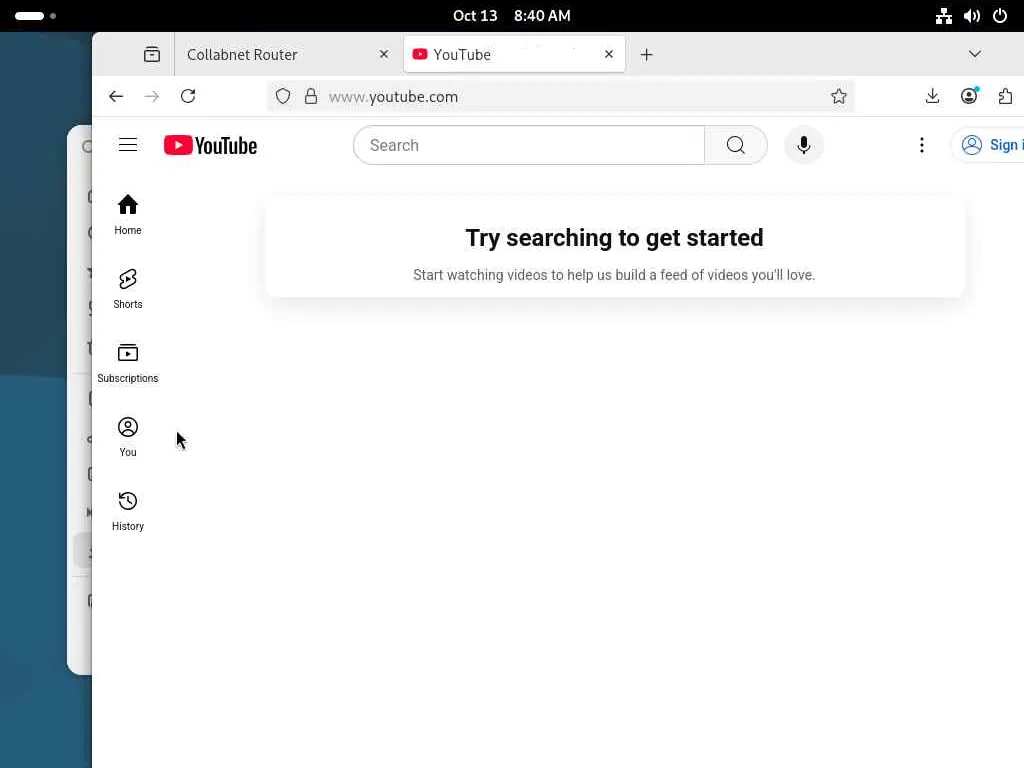The image size is (1024, 768).
Task: Close the Collabnet Router tab
Action: (x=384, y=54)
